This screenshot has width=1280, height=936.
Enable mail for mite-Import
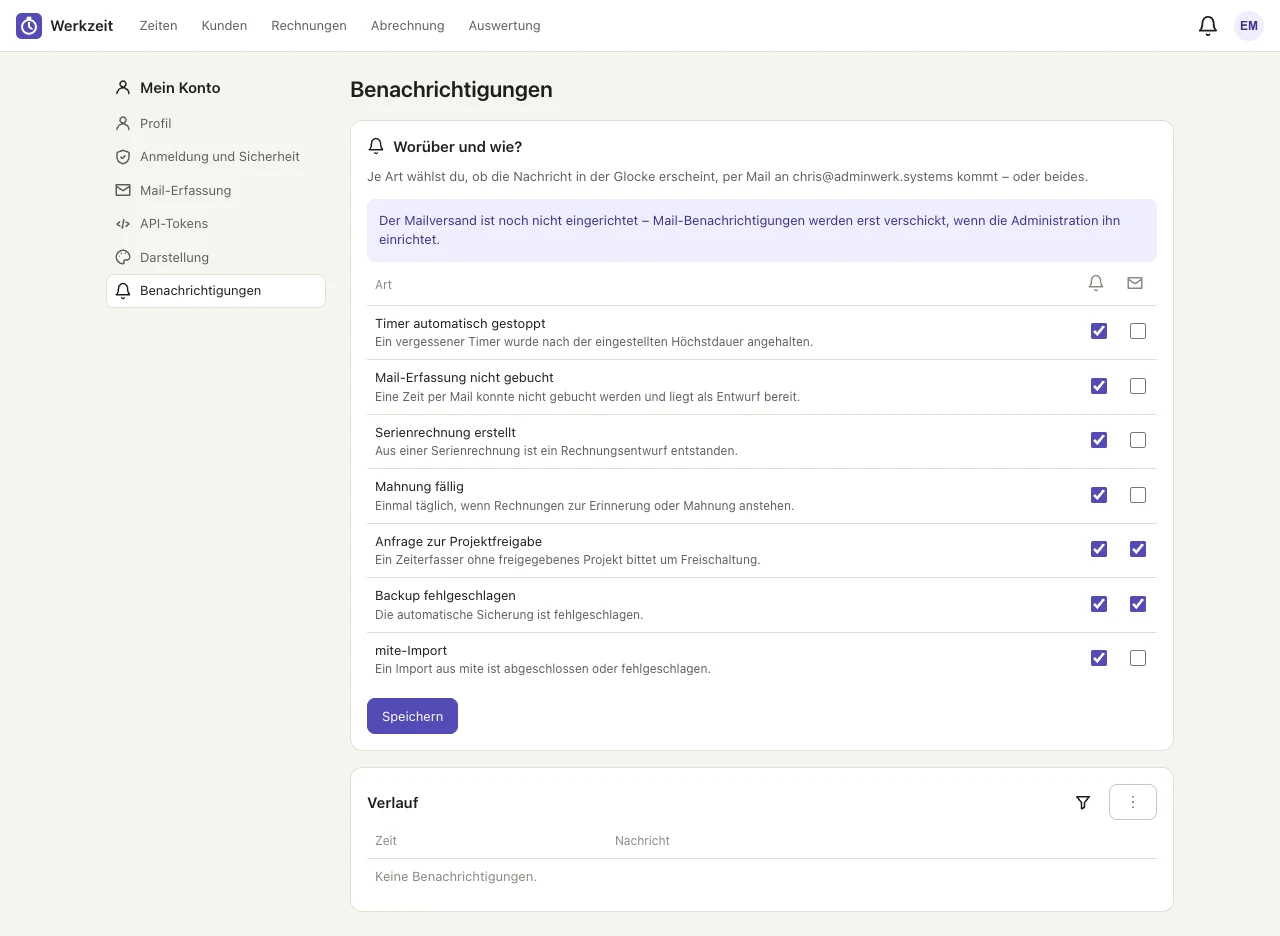[1138, 658]
